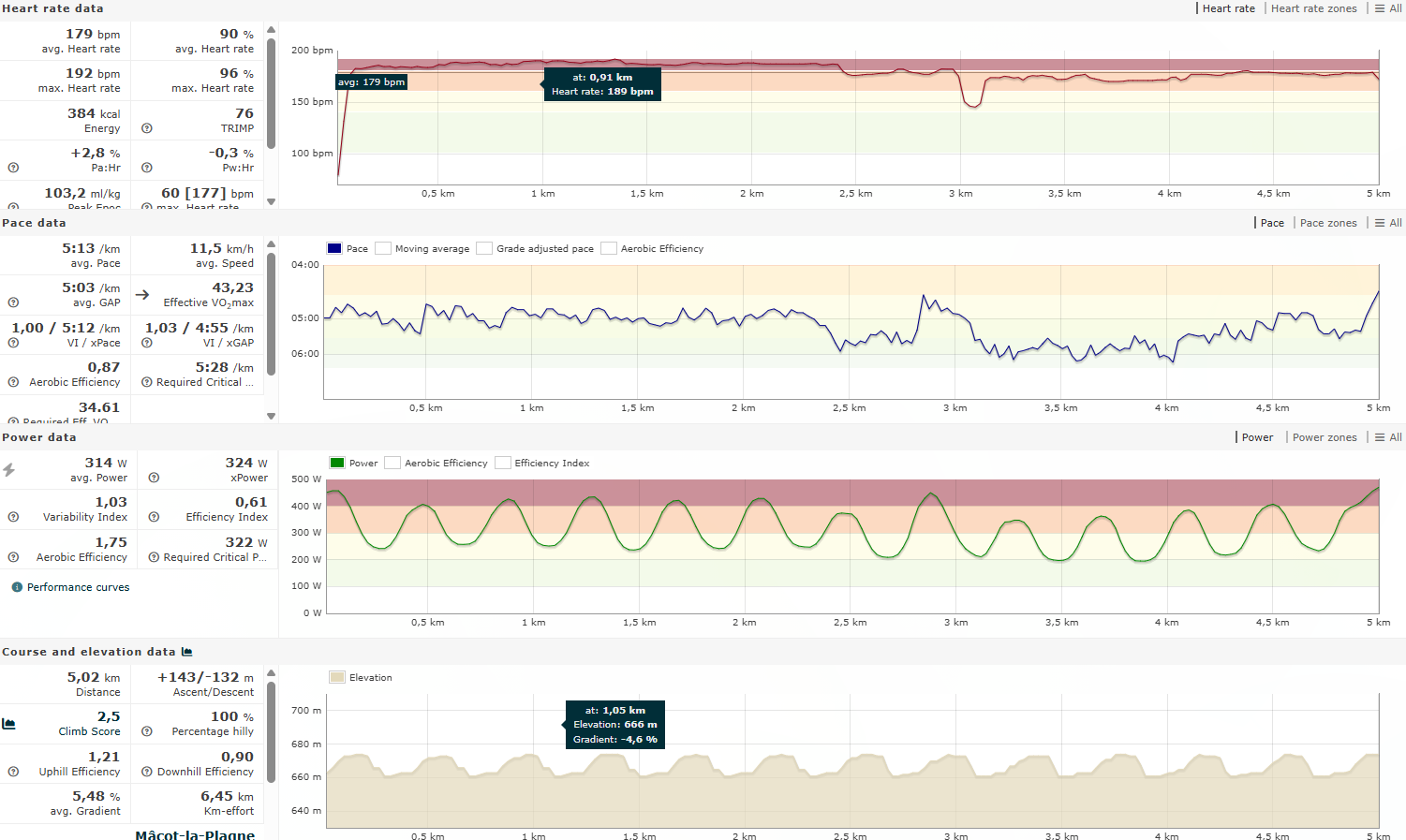1406x840 pixels.
Task: Click the help icon beside avg. GAP
Action: pos(13,302)
